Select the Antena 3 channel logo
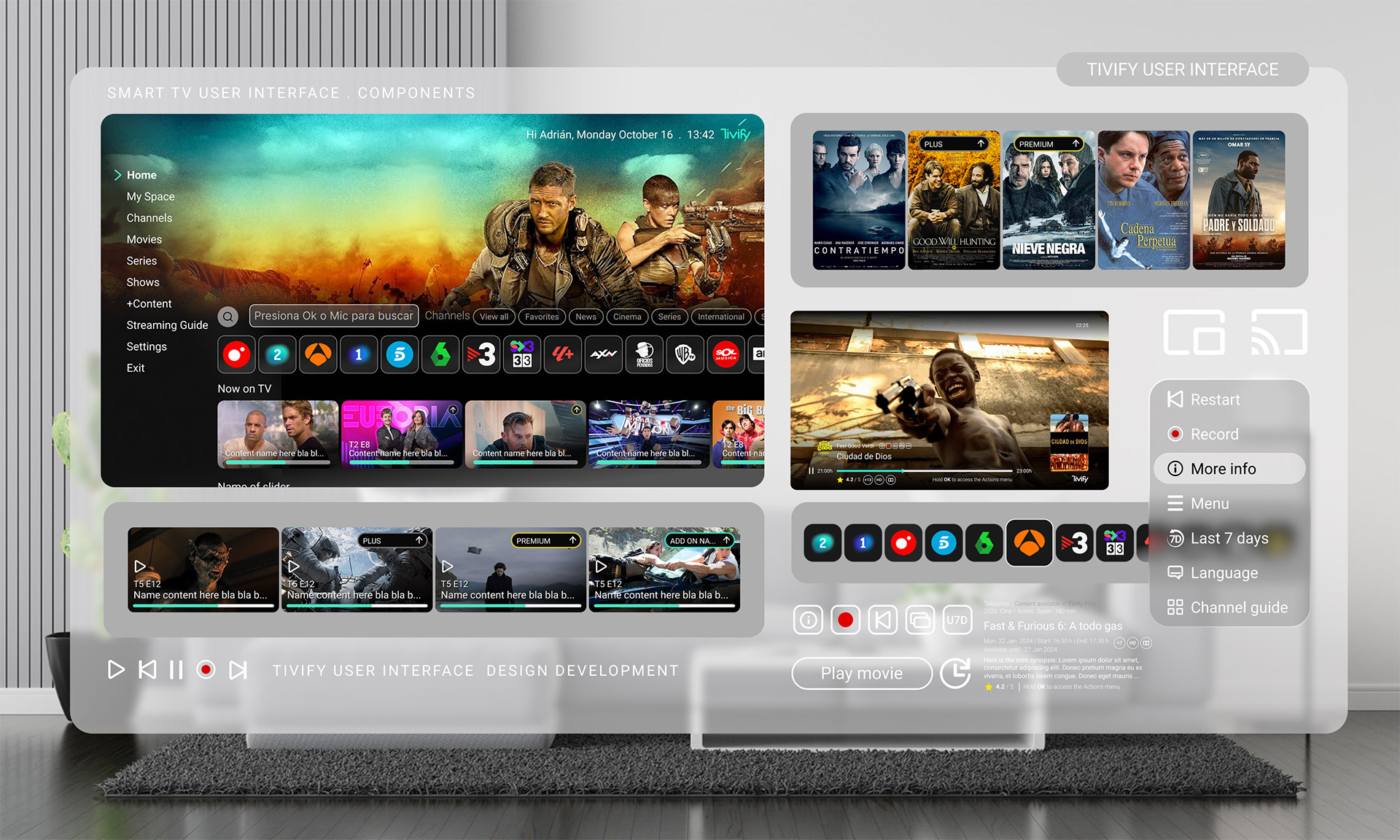 318,355
